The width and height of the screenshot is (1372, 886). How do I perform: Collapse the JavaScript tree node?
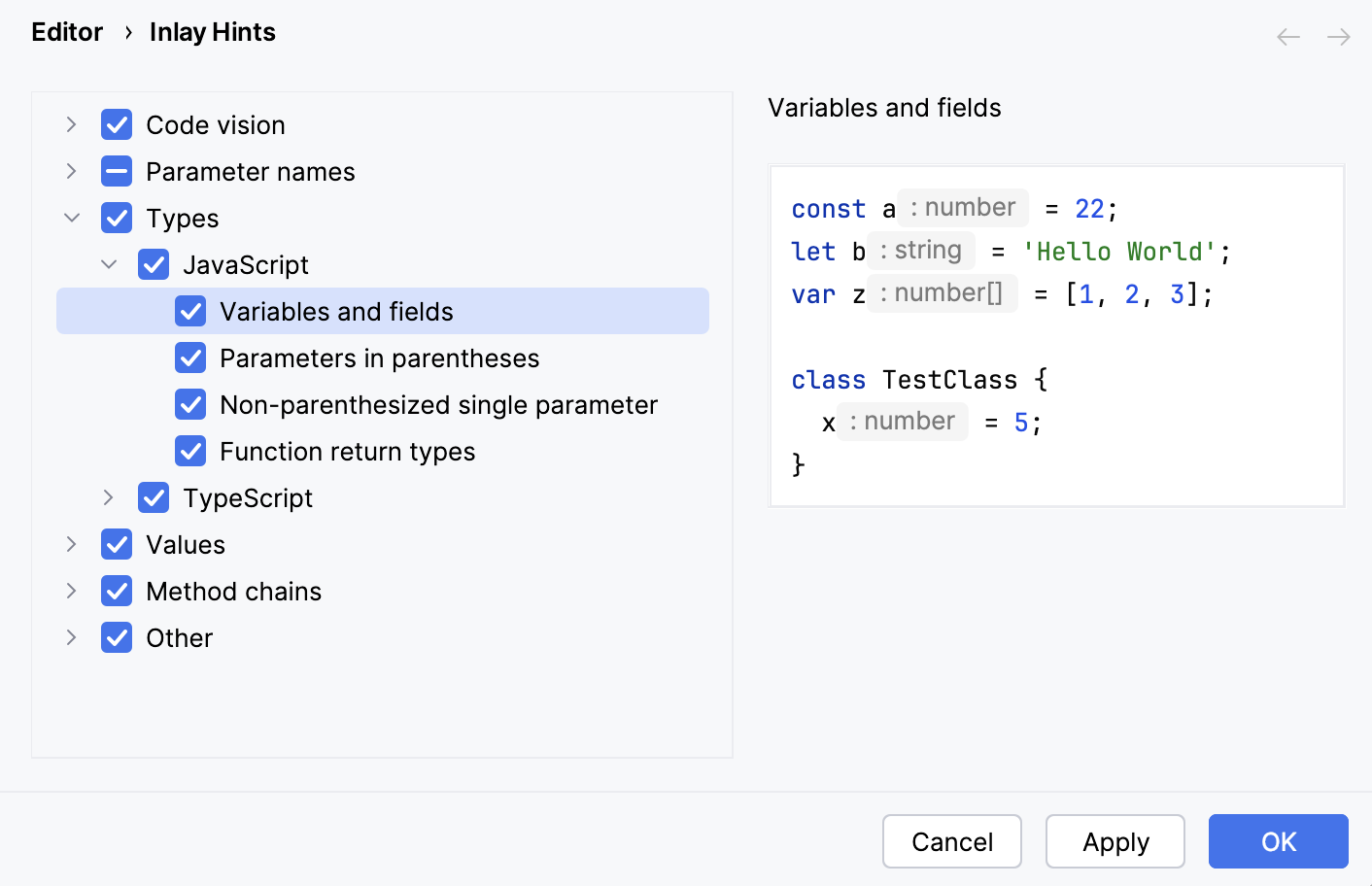click(108, 264)
